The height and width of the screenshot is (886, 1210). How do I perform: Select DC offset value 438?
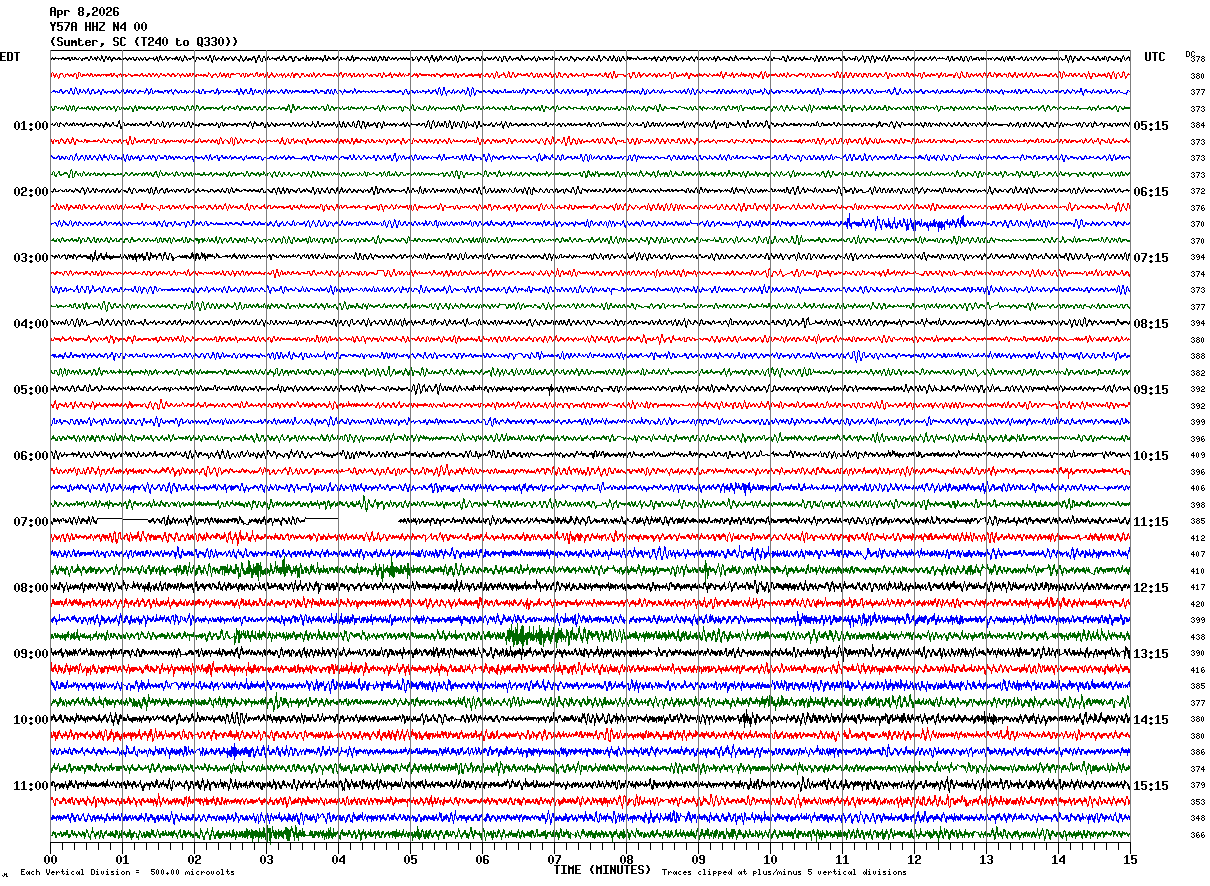1197,637
